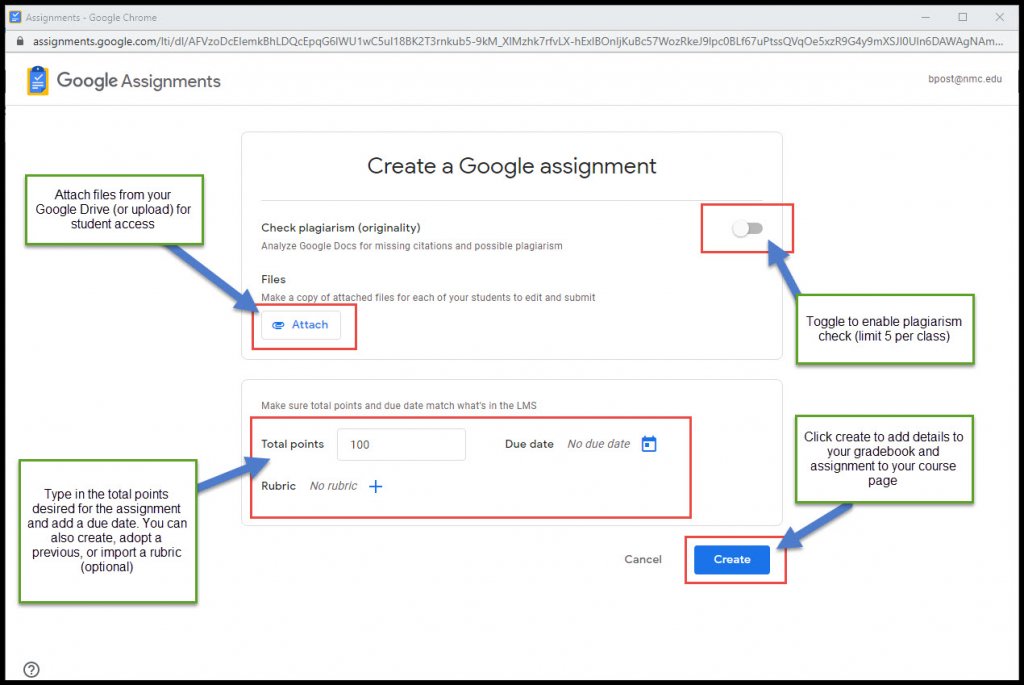This screenshot has width=1024, height=685.
Task: Click the Assignments favicon in title bar
Action: (x=15, y=17)
